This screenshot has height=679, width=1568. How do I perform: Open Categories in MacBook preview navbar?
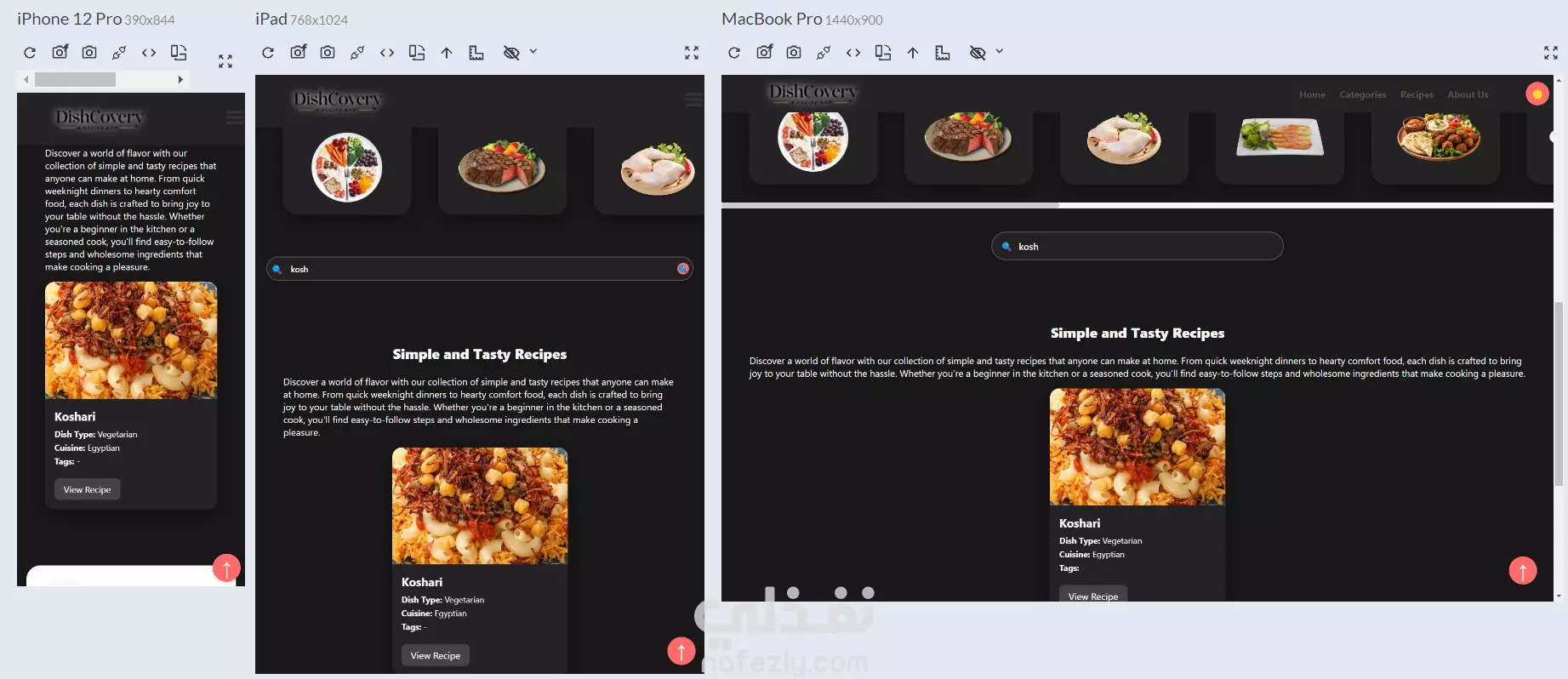pos(1363,94)
